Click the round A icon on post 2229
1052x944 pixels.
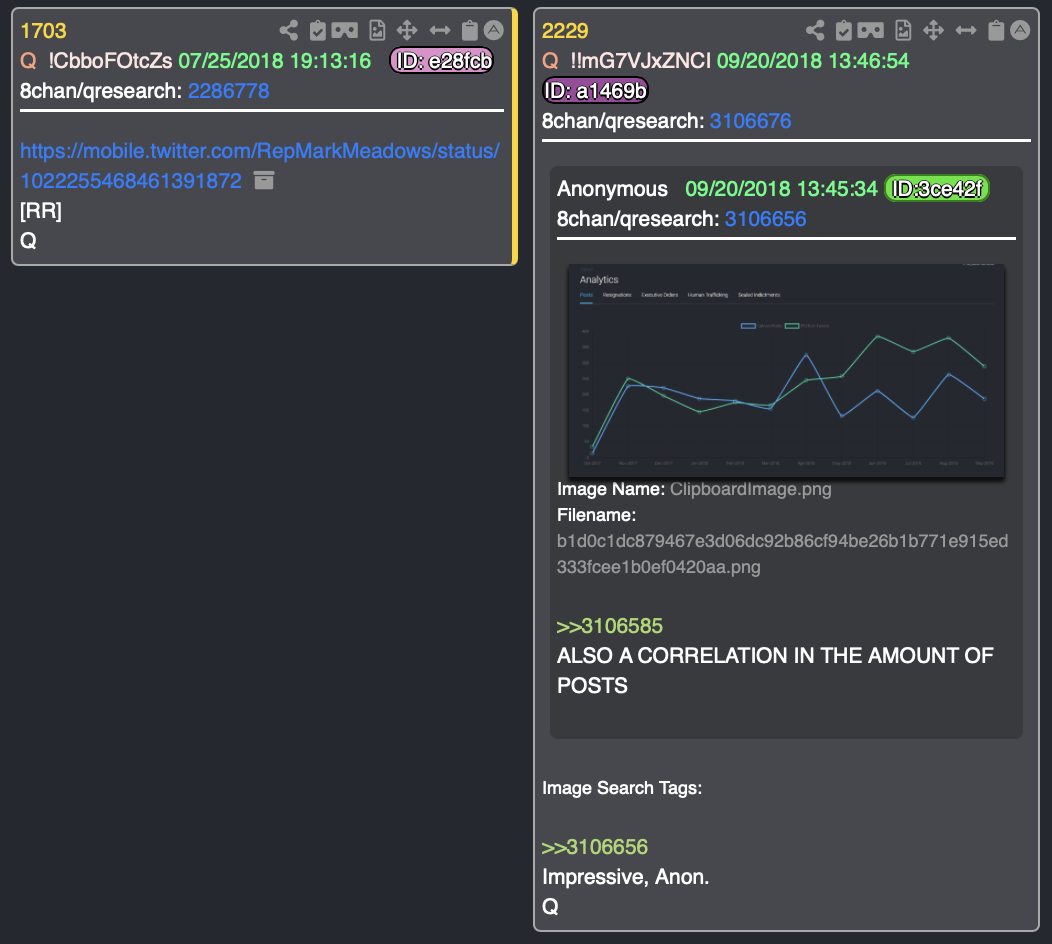(1020, 30)
